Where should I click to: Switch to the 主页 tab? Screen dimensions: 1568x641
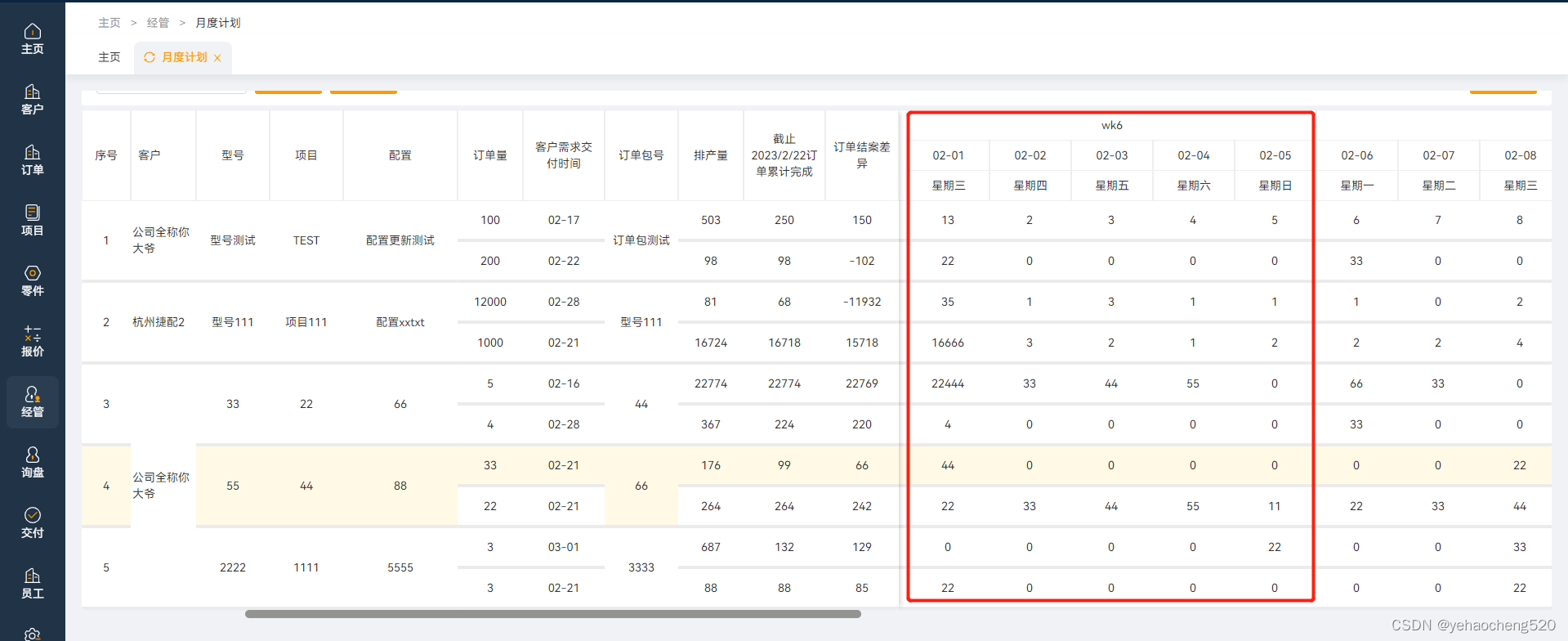109,57
